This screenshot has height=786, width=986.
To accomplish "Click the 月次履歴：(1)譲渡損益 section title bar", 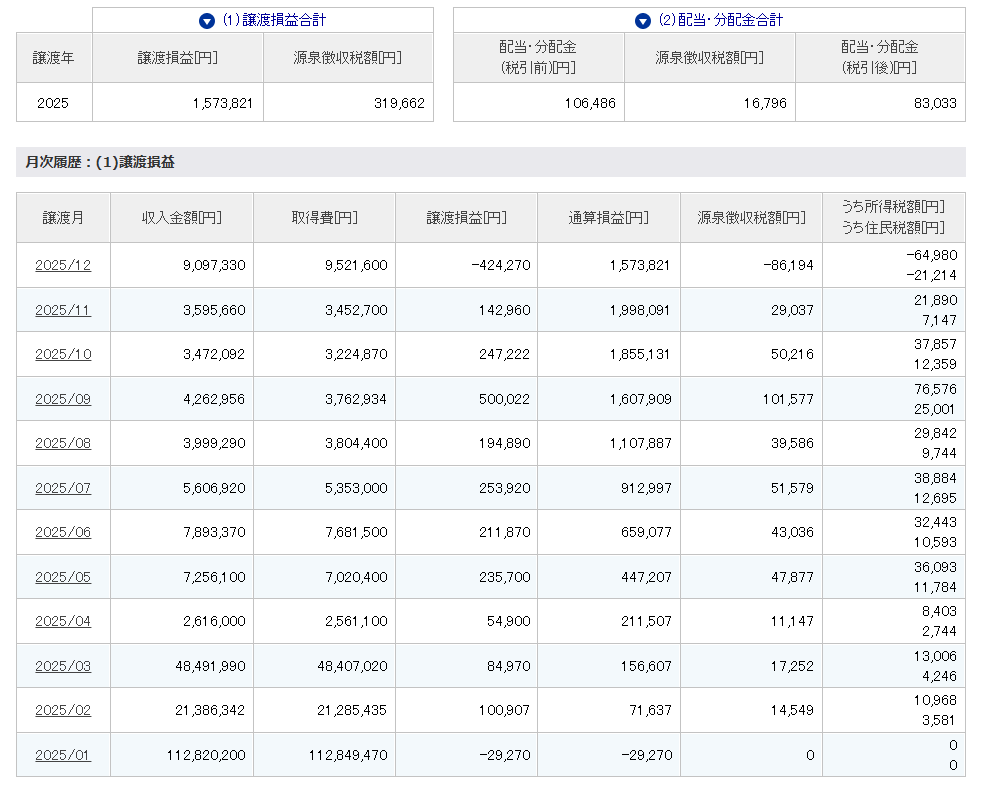I will (x=490, y=162).
